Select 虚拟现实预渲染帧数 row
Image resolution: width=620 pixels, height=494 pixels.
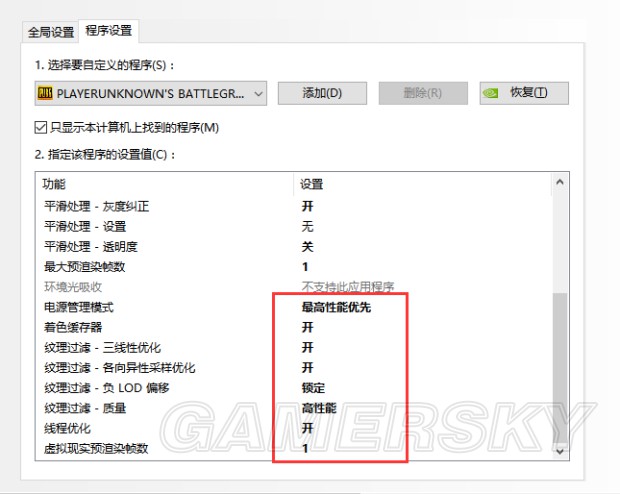point(96,448)
